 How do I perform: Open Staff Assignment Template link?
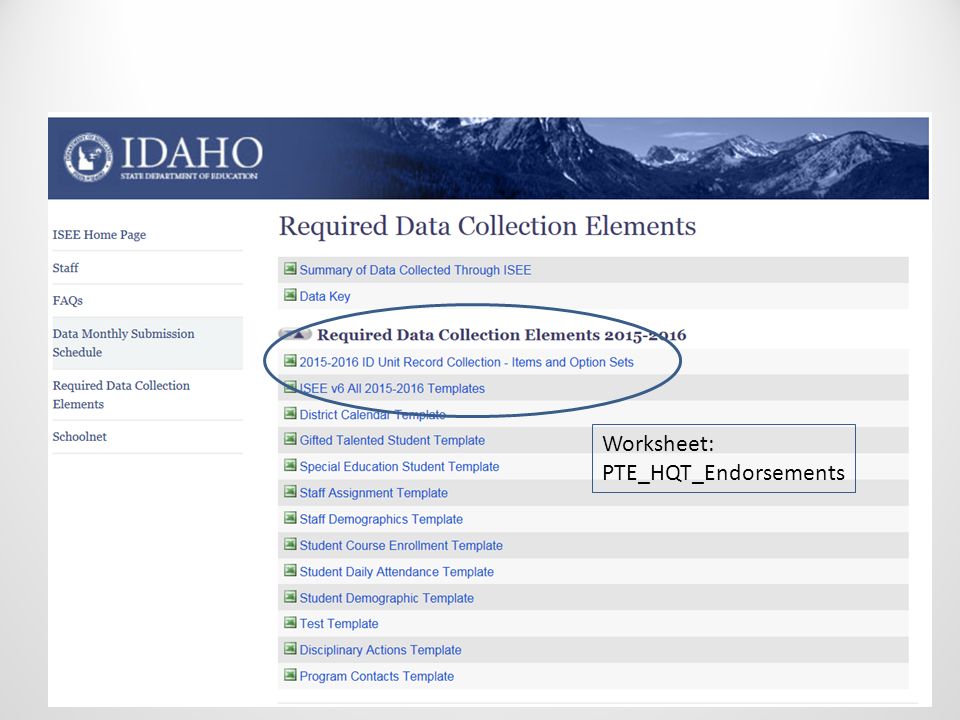pyautogui.click(x=373, y=493)
